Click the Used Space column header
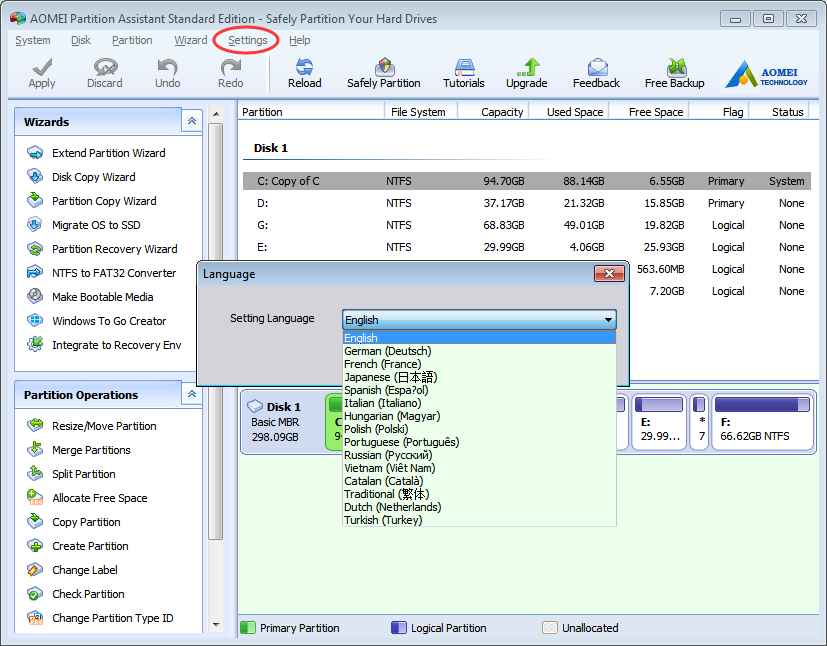 click(x=570, y=112)
